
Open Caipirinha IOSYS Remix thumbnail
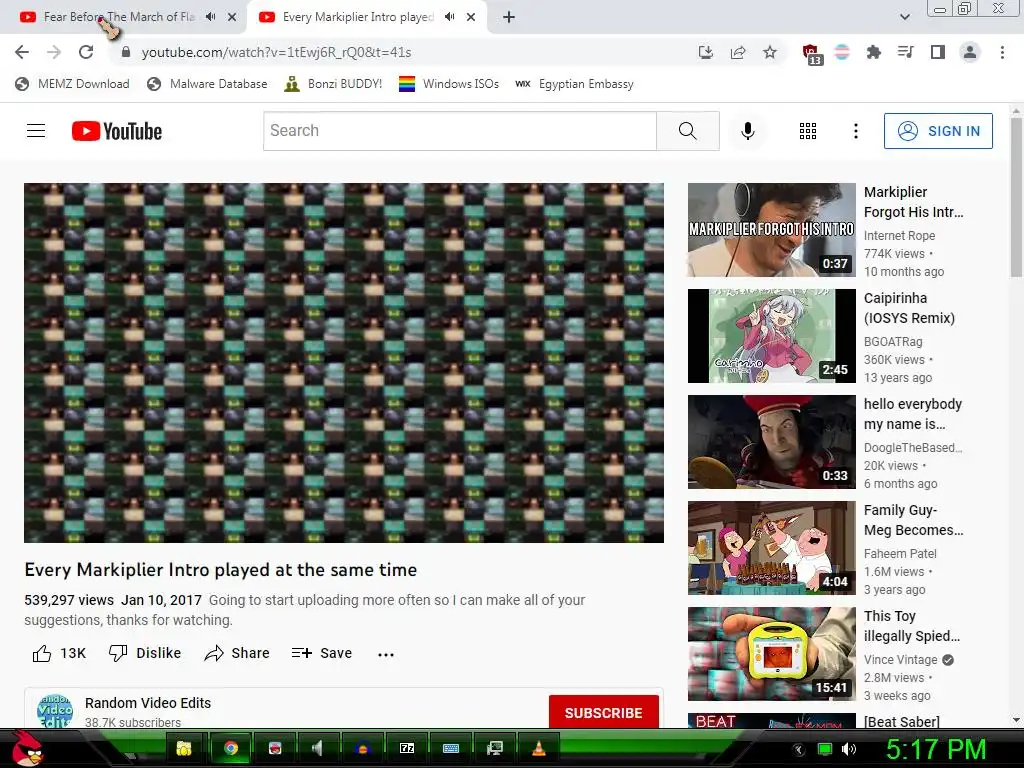(771, 336)
